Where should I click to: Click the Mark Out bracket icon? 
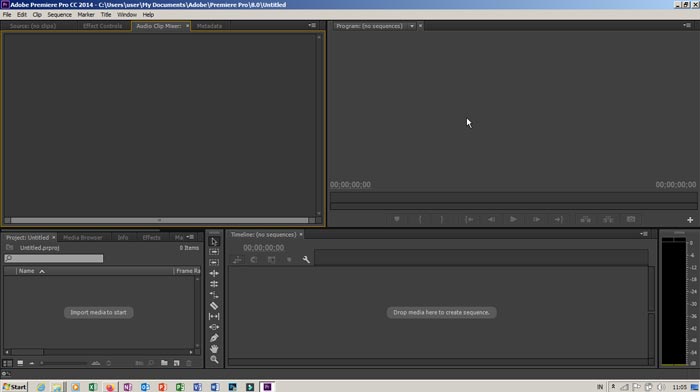[x=442, y=220]
